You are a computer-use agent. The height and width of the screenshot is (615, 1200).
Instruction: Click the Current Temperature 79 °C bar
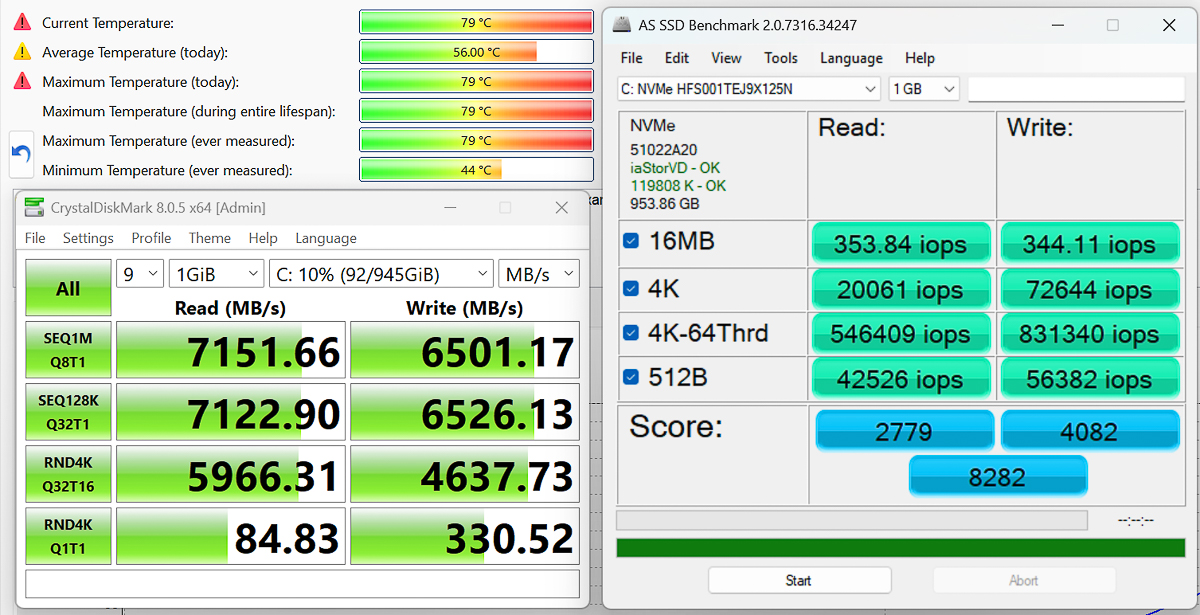pyautogui.click(x=476, y=22)
